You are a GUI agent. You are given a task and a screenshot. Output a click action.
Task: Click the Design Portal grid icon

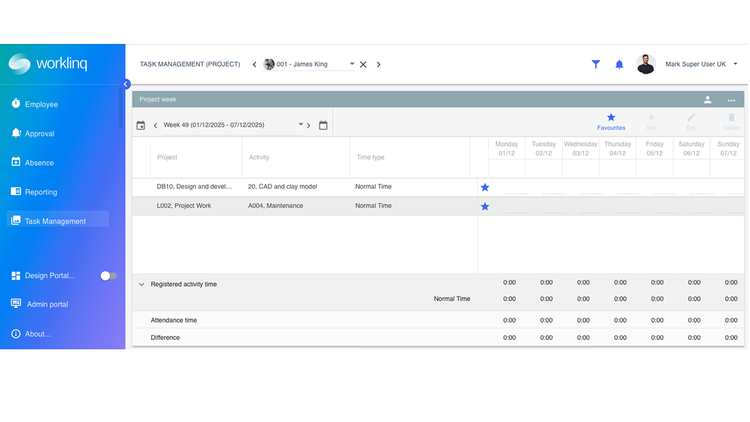point(16,276)
